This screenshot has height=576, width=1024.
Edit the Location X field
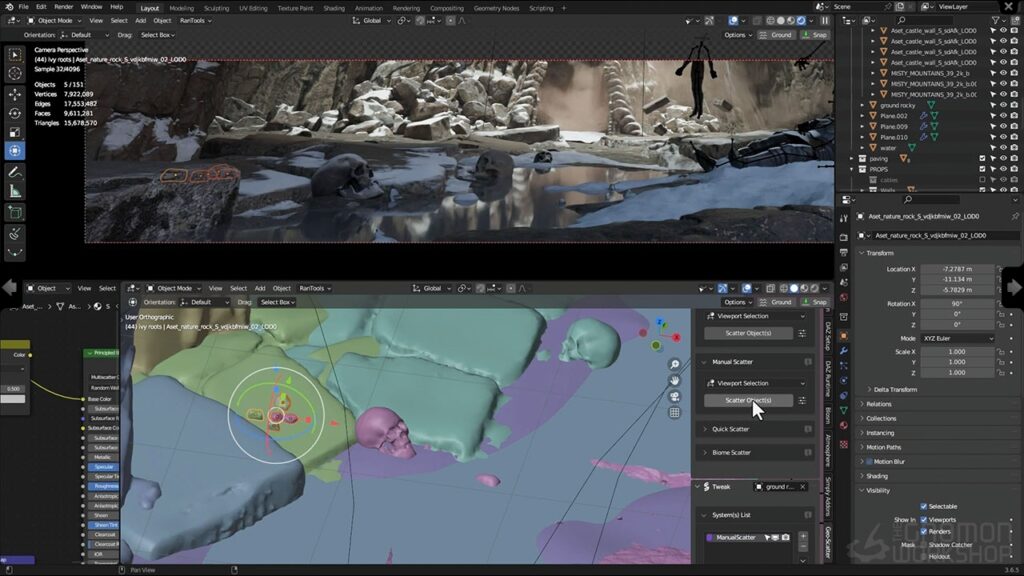(x=958, y=268)
